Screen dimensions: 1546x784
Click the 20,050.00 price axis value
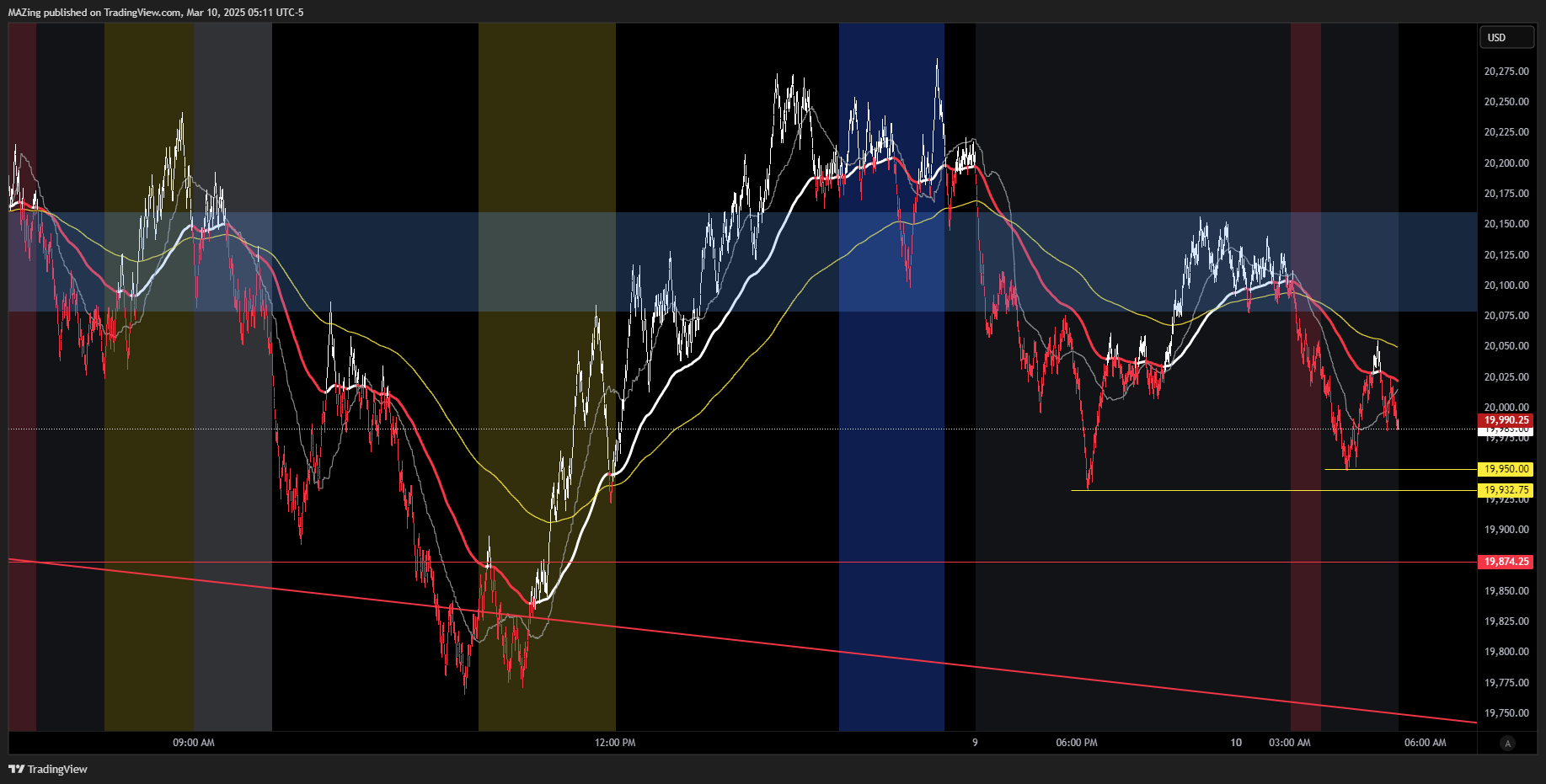pos(1506,346)
